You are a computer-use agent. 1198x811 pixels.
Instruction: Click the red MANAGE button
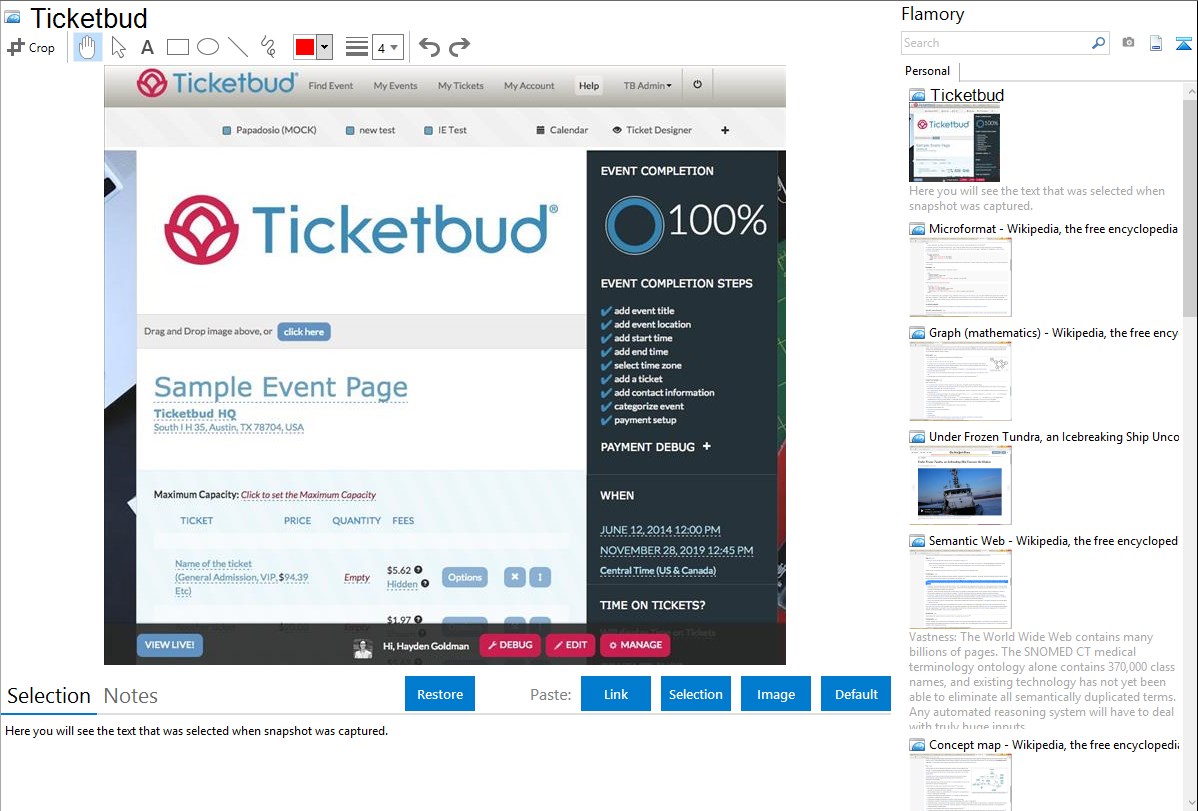(636, 645)
